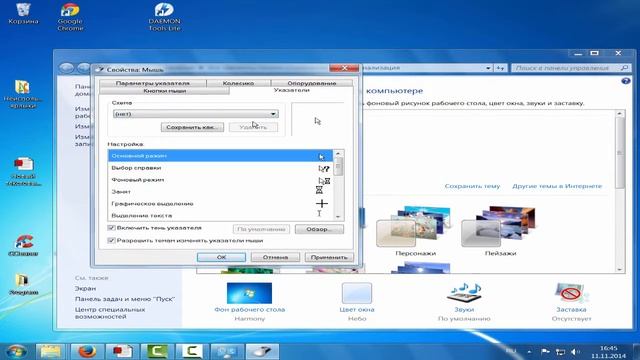Launch Google Chrome from the desktop
The width and height of the screenshot is (640, 360).
70,16
